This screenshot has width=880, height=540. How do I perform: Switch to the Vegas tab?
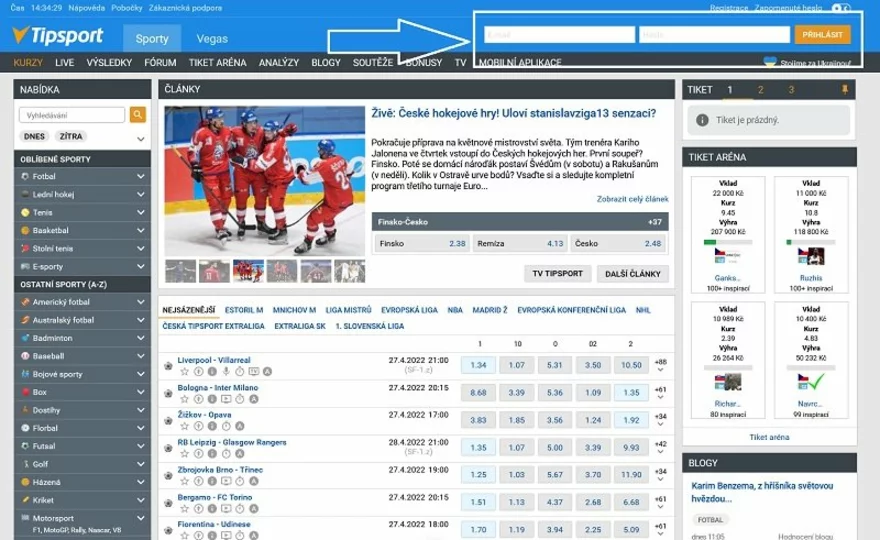212,39
